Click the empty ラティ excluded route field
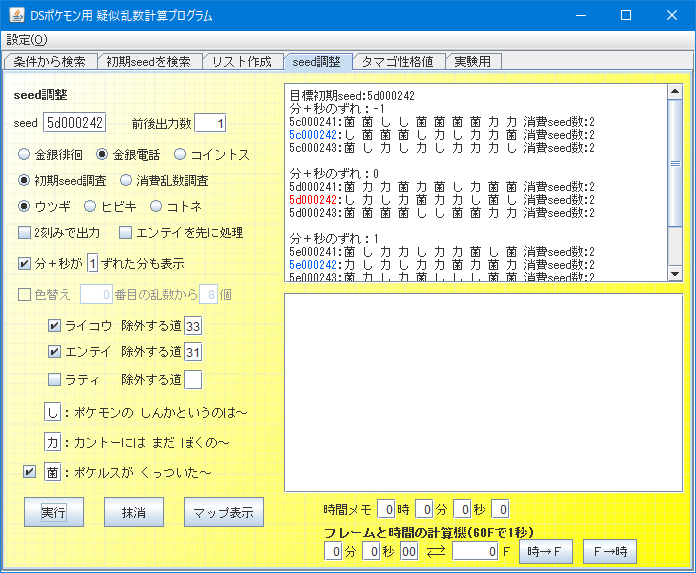 coord(193,379)
